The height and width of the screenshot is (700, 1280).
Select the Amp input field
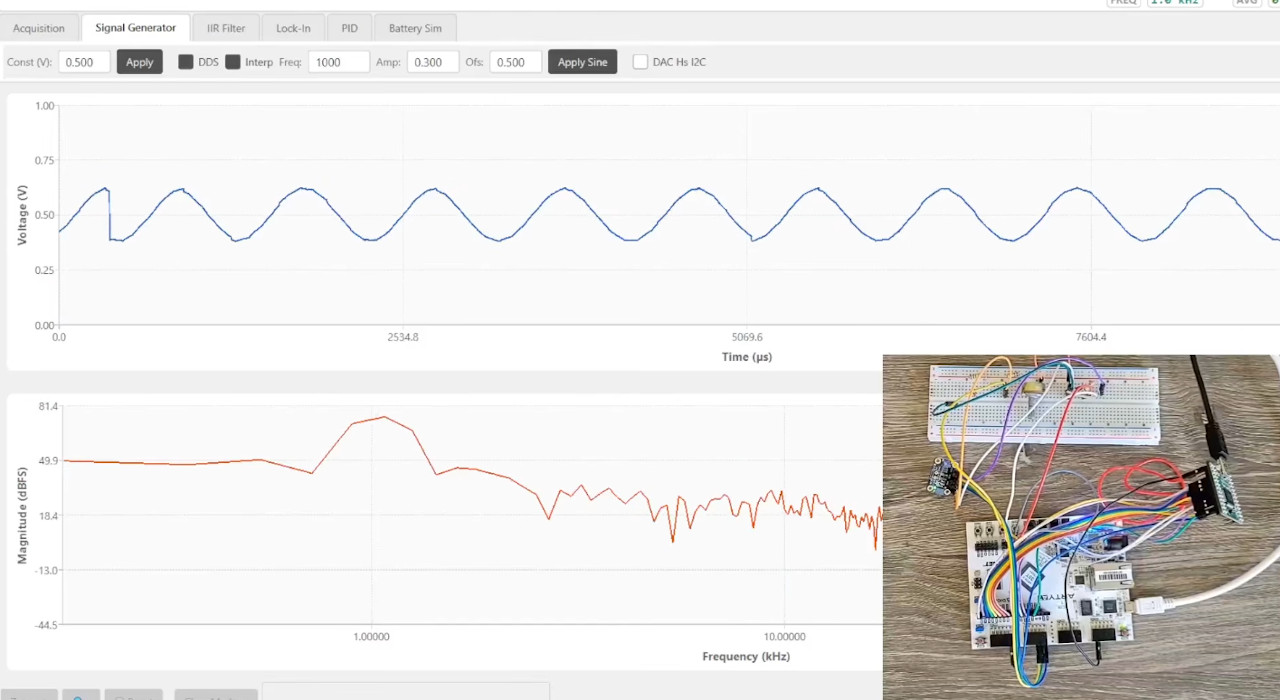click(431, 62)
